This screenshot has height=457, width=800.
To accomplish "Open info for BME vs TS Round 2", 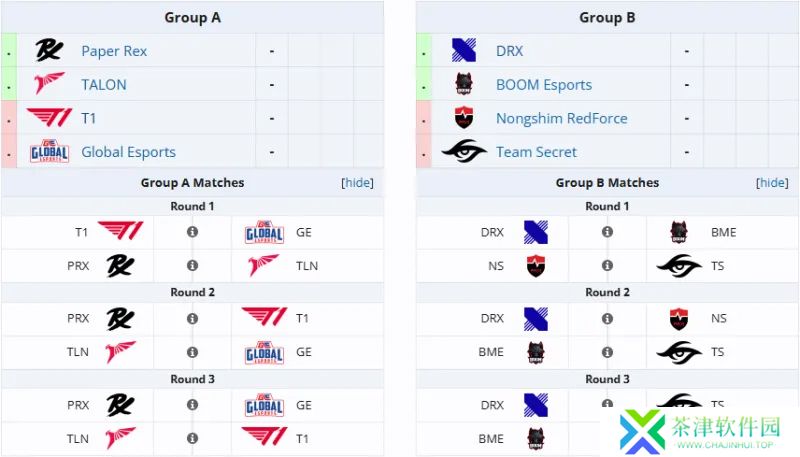I will click(607, 352).
